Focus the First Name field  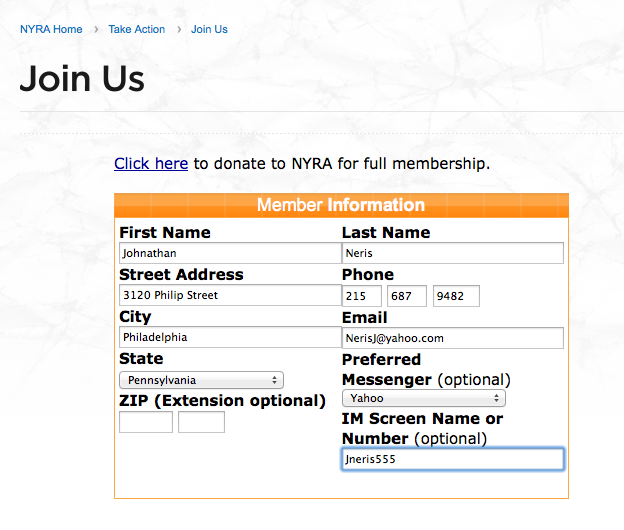click(x=229, y=253)
